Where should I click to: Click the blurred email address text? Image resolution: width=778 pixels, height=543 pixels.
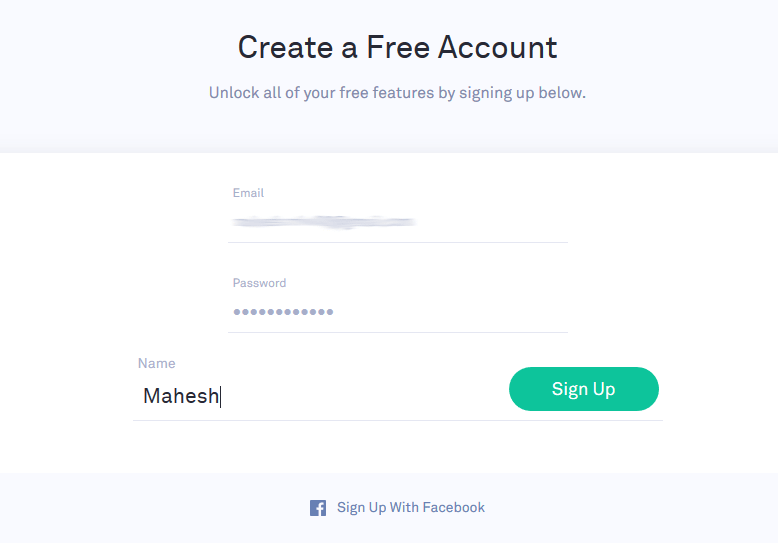click(324, 222)
